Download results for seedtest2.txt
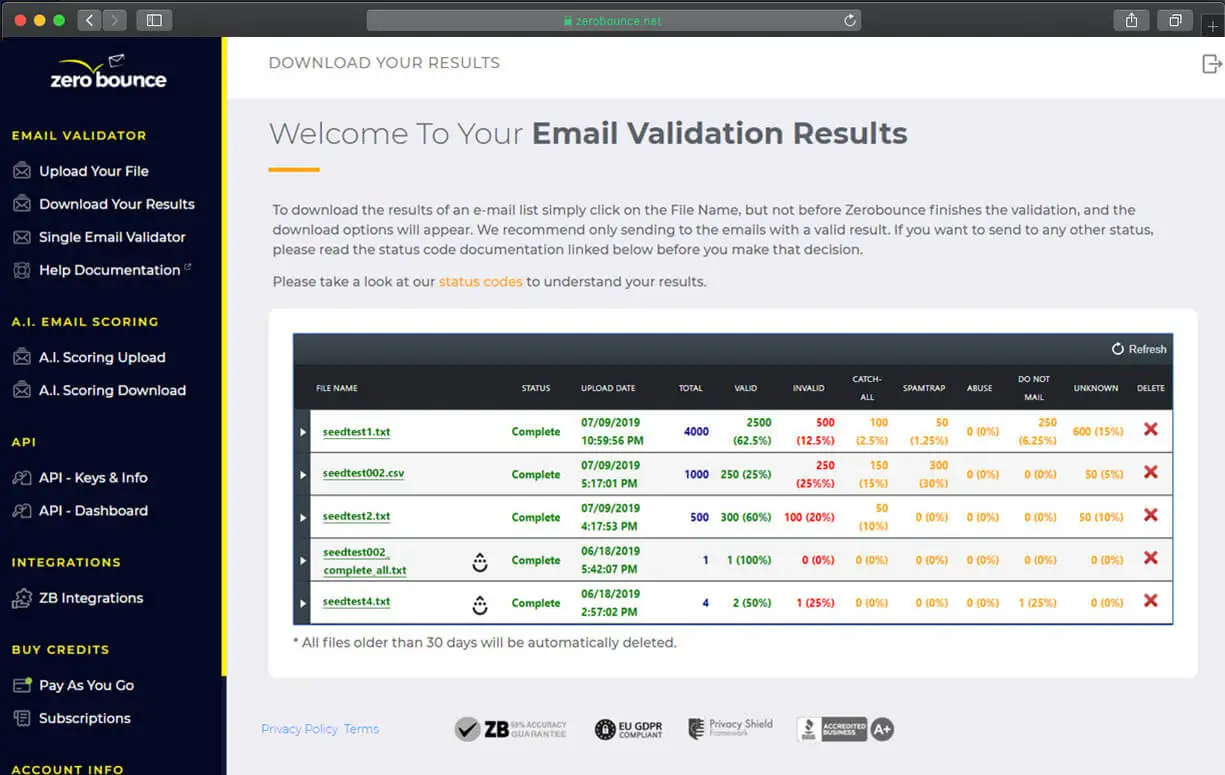 point(356,517)
